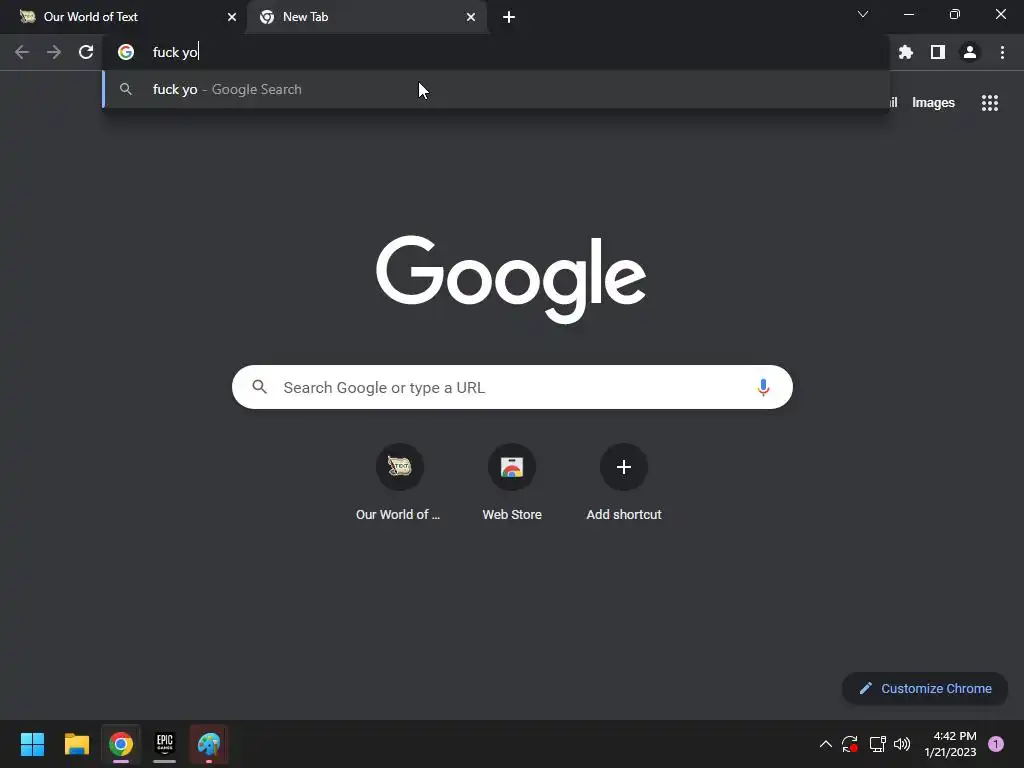The height and width of the screenshot is (768, 1024).
Task: Select the Google Search suggestion row
Action: (x=496, y=89)
